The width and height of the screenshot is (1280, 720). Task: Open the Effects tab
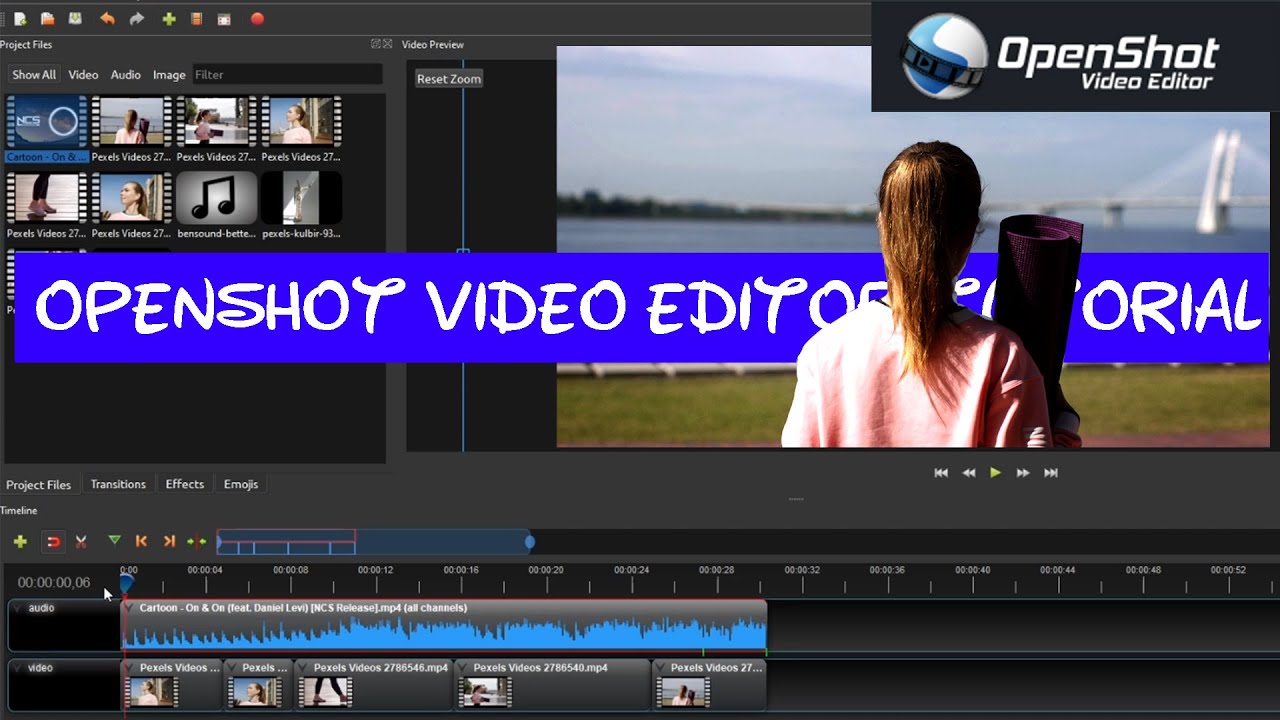click(x=184, y=484)
